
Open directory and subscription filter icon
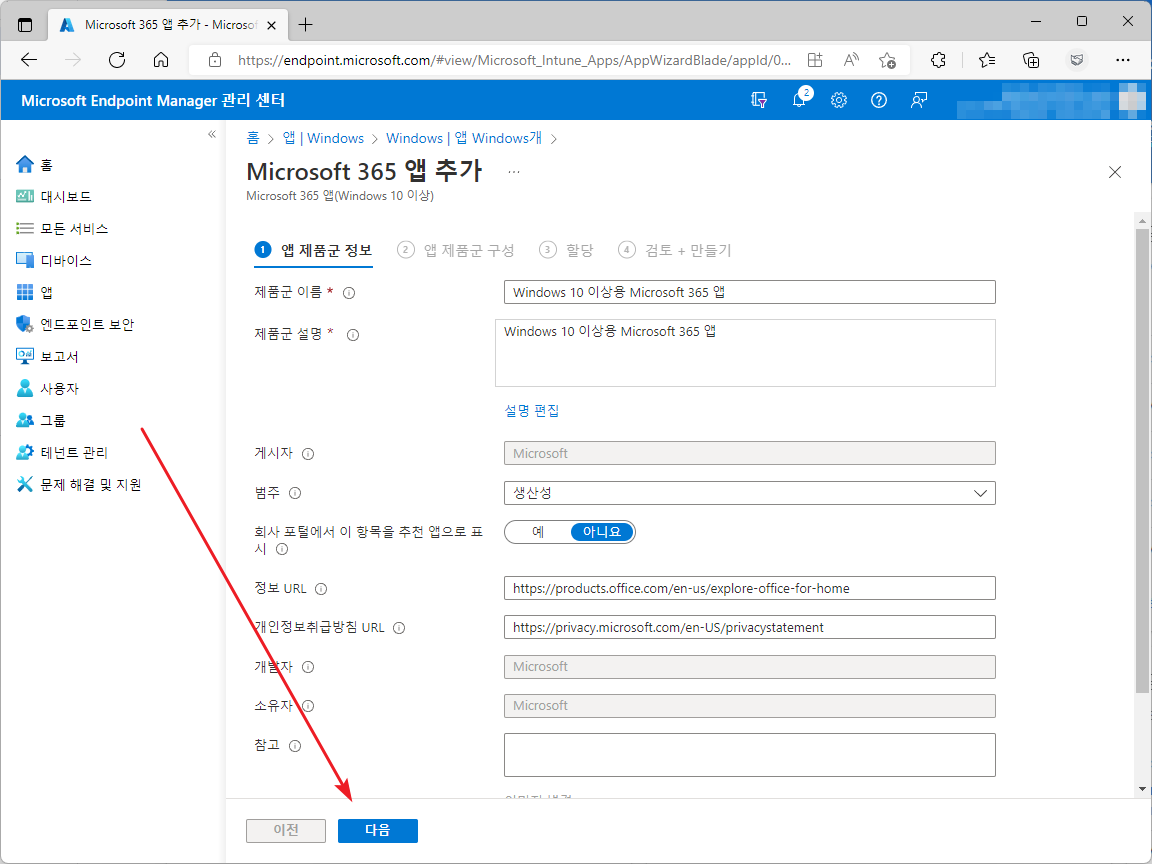[x=759, y=100]
